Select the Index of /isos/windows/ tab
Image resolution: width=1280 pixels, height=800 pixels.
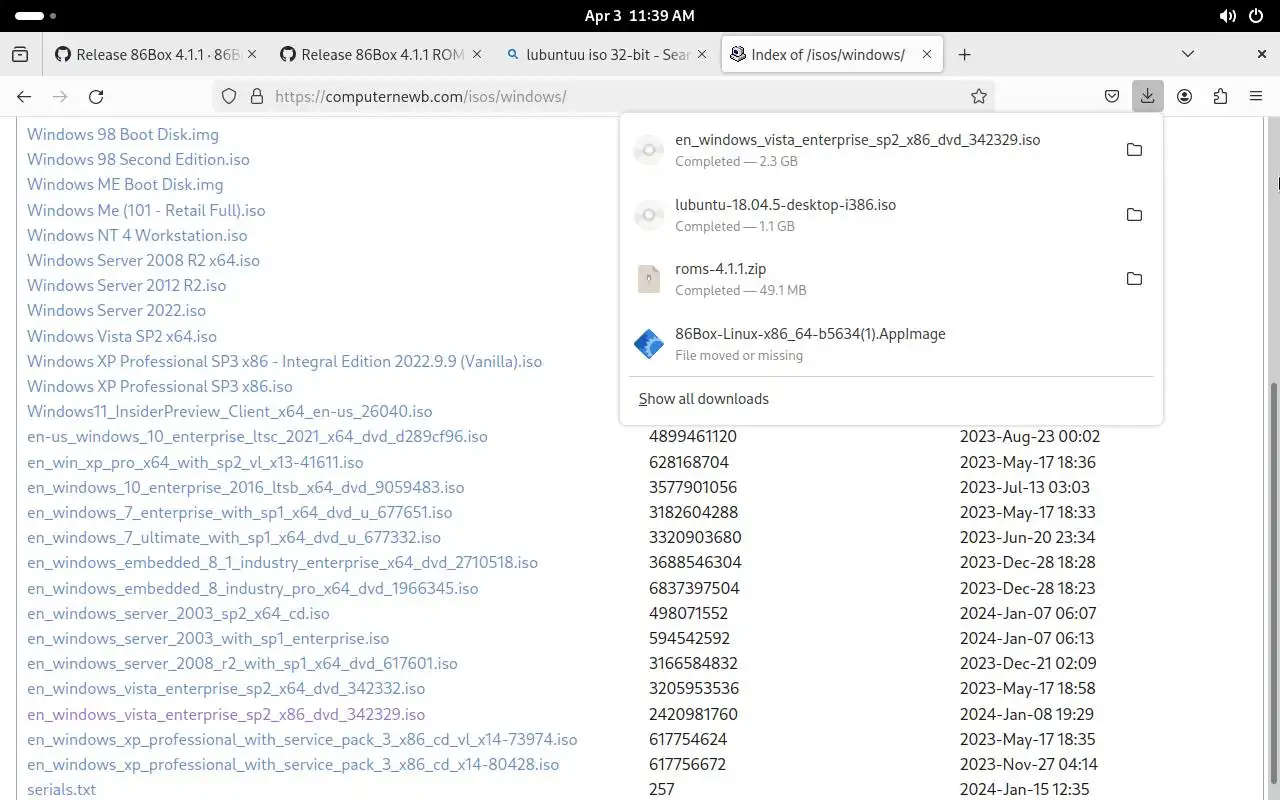830,54
